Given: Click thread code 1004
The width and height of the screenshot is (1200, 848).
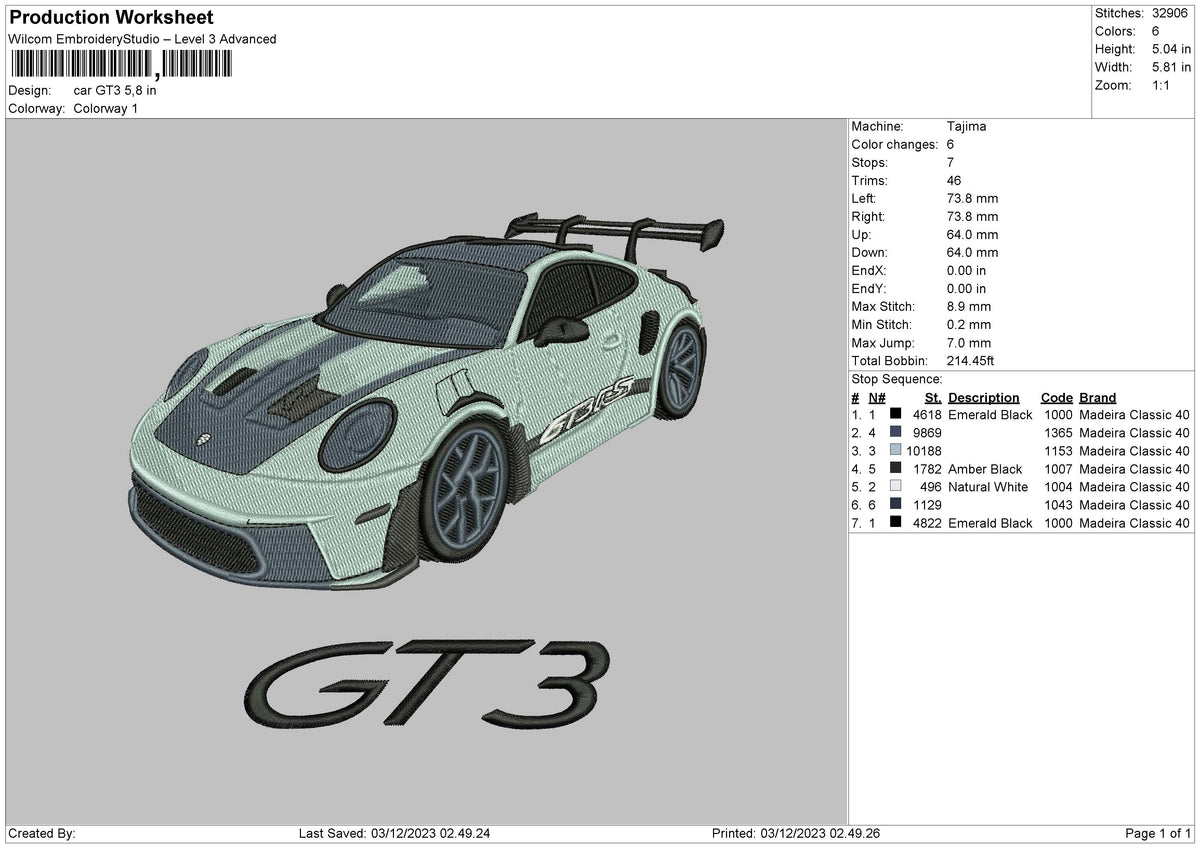Looking at the screenshot, I should coord(1058,487).
